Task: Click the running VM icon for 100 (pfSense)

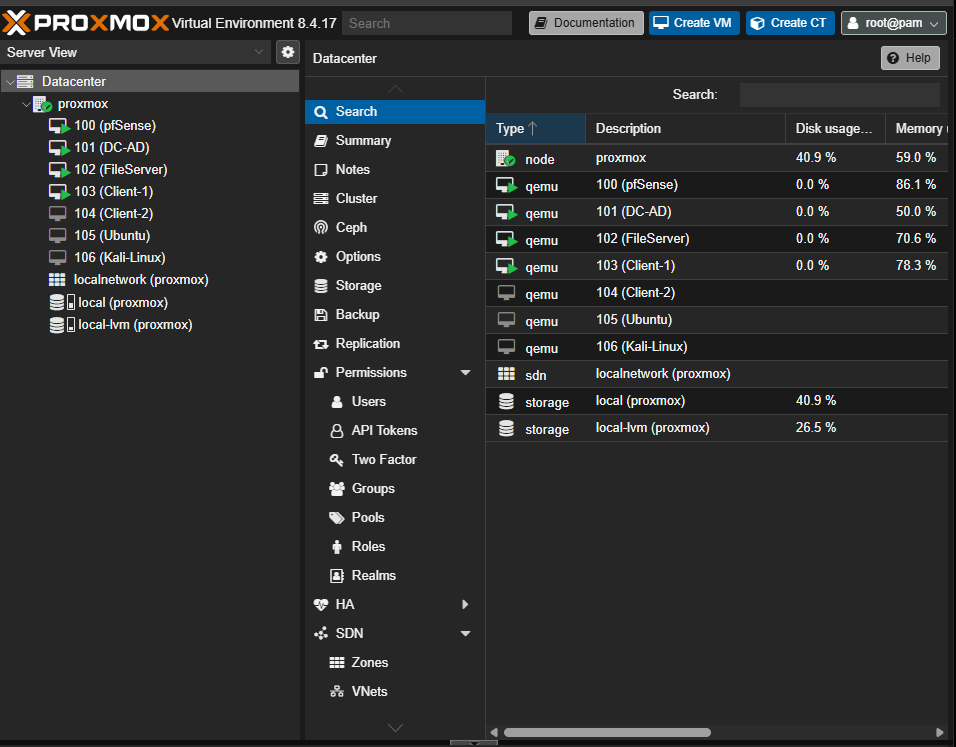Action: pos(59,126)
